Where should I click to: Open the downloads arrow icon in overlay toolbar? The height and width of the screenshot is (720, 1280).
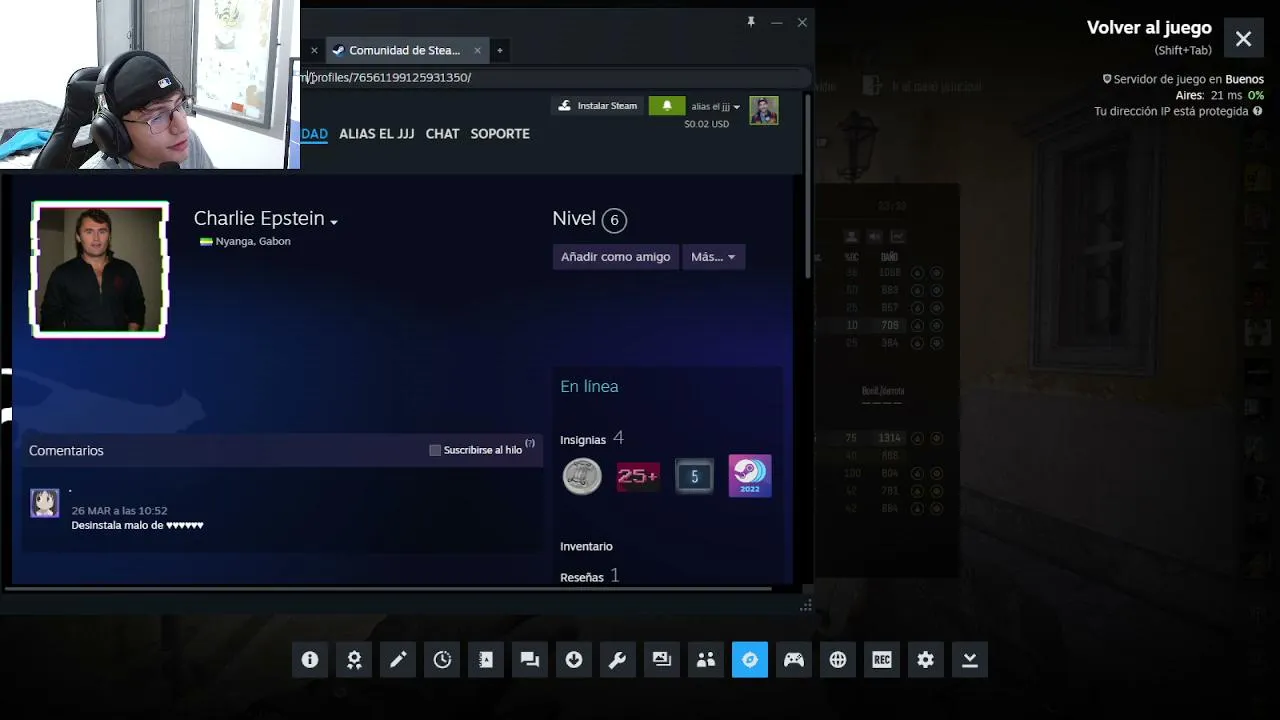click(x=574, y=660)
